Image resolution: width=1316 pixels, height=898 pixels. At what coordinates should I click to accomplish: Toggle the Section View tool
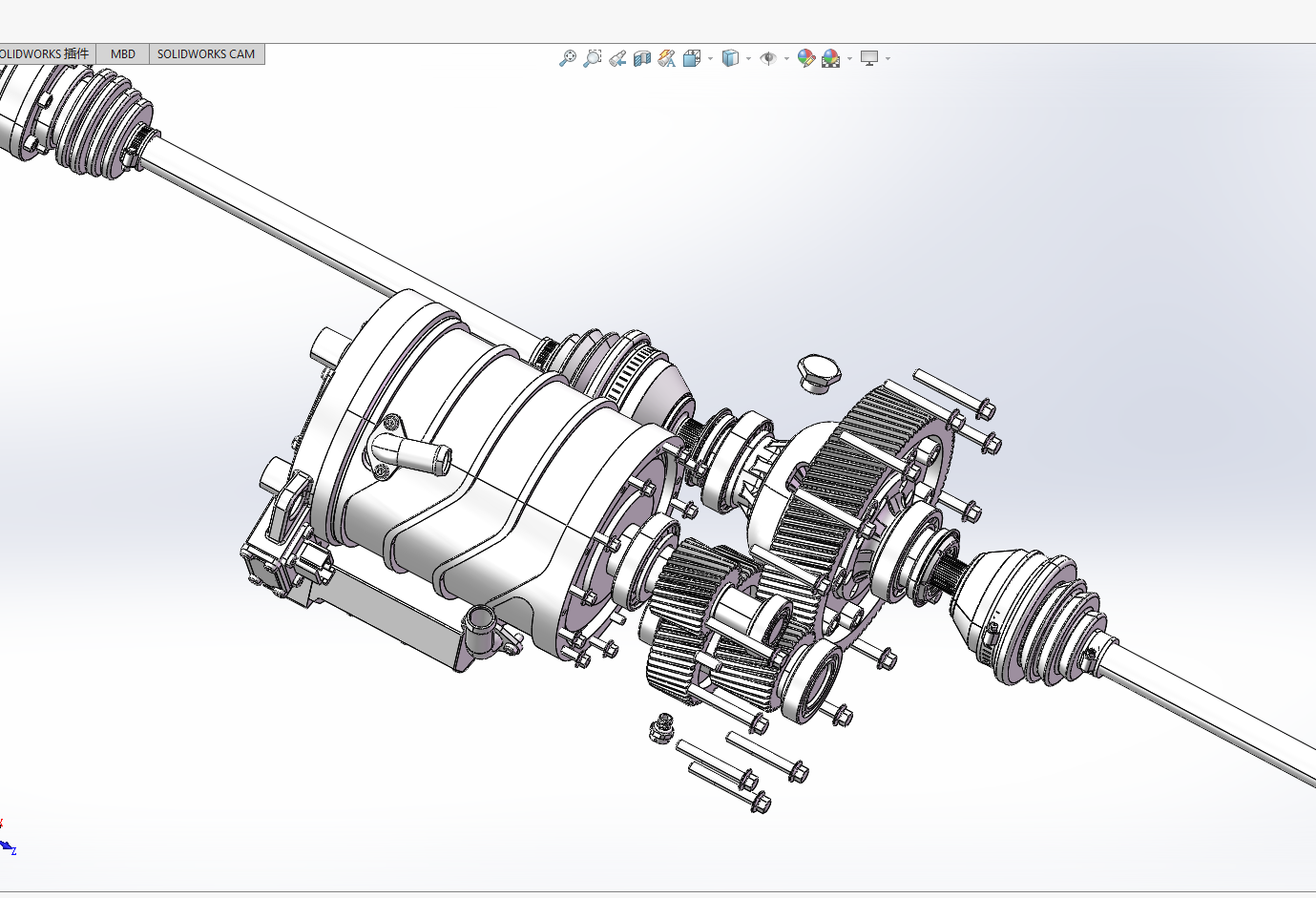pyautogui.click(x=642, y=58)
